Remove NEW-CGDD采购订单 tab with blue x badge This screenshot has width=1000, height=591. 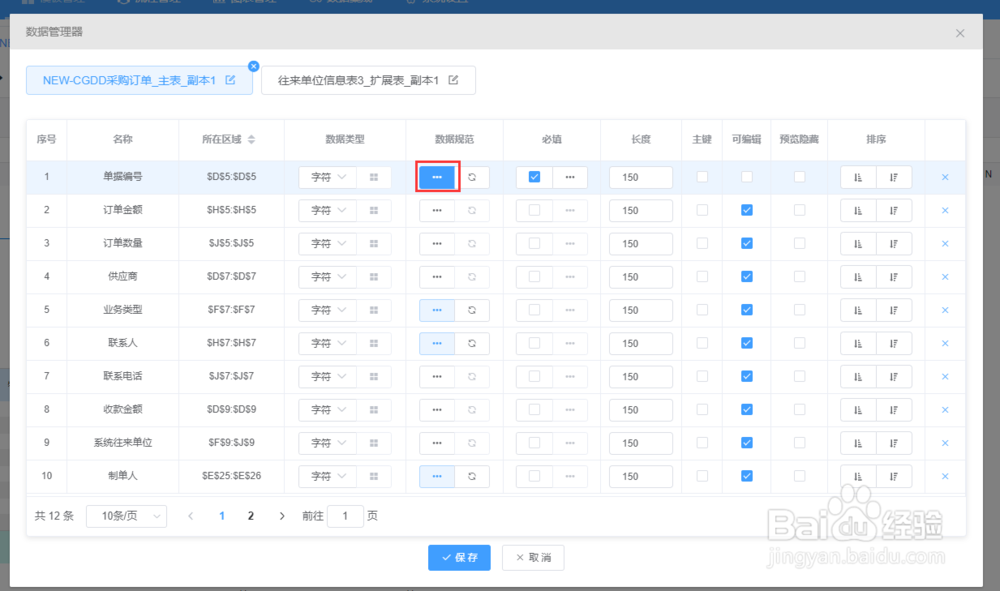(253, 66)
